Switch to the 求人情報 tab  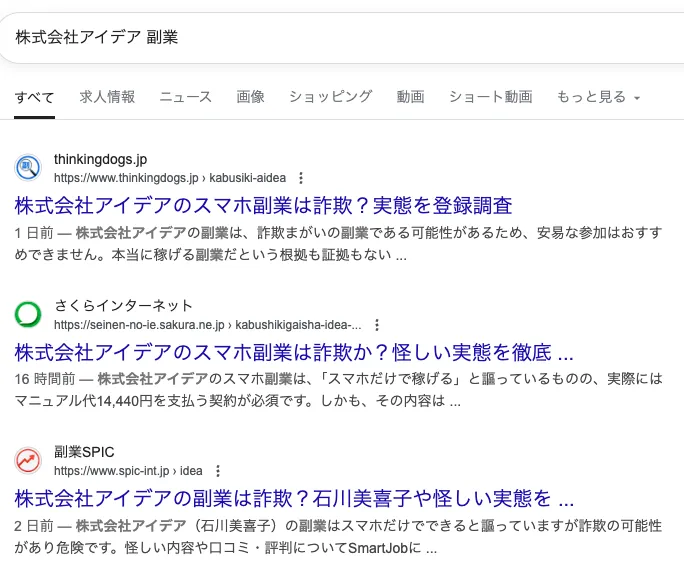(107, 97)
